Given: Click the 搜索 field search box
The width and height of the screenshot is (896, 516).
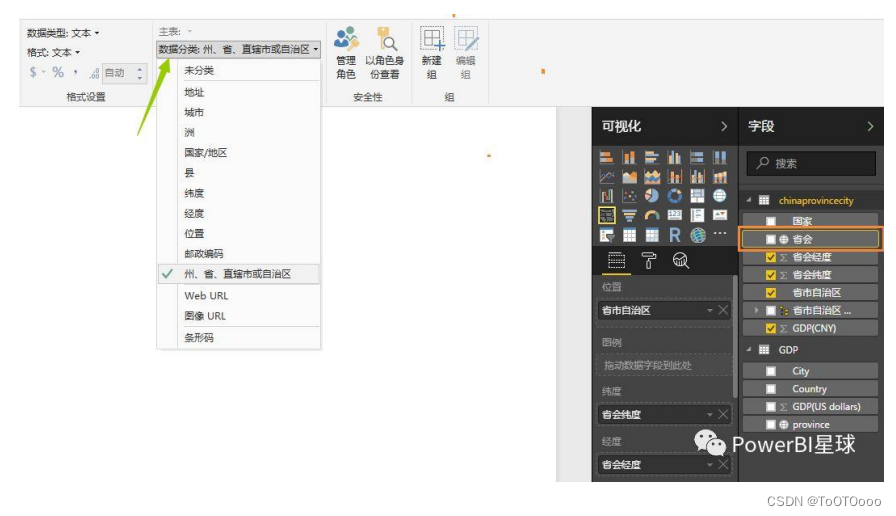Looking at the screenshot, I should pyautogui.click(x=811, y=163).
